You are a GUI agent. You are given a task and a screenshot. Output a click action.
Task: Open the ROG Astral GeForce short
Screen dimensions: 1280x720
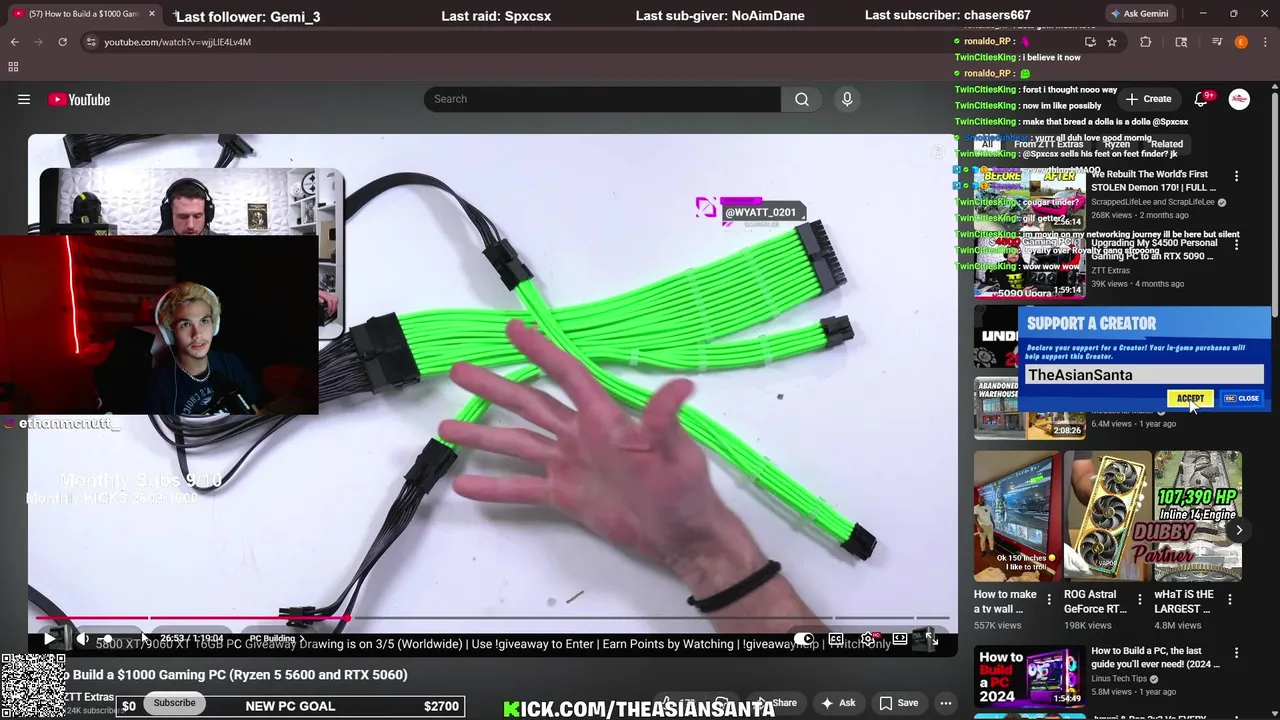coord(1107,516)
